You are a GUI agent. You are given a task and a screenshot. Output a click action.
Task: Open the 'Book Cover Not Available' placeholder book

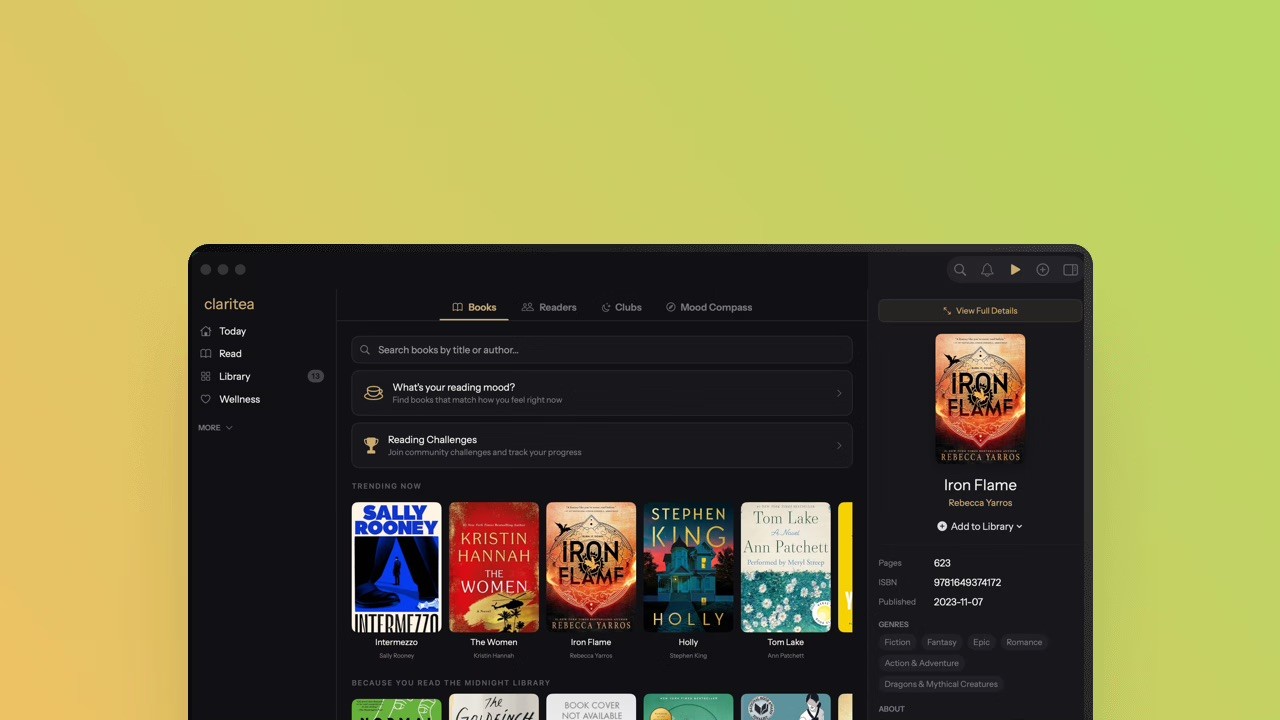591,707
